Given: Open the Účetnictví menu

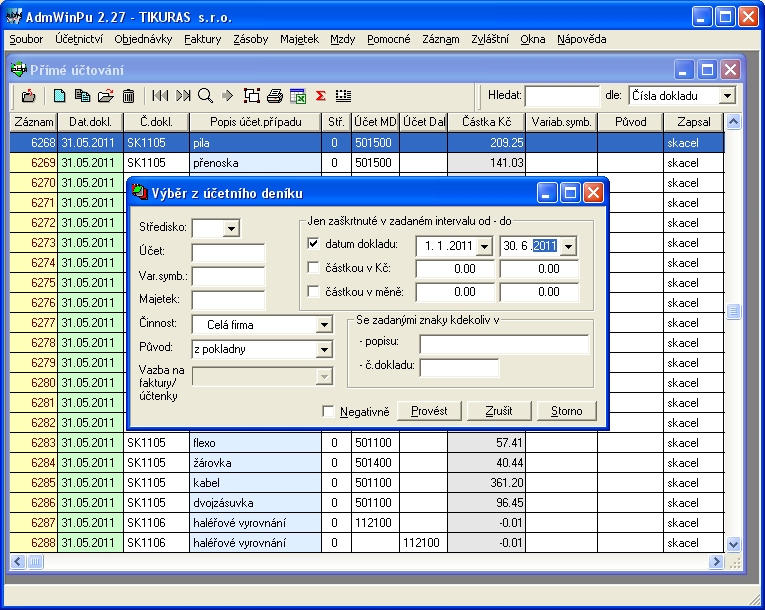Looking at the screenshot, I should (x=79, y=39).
